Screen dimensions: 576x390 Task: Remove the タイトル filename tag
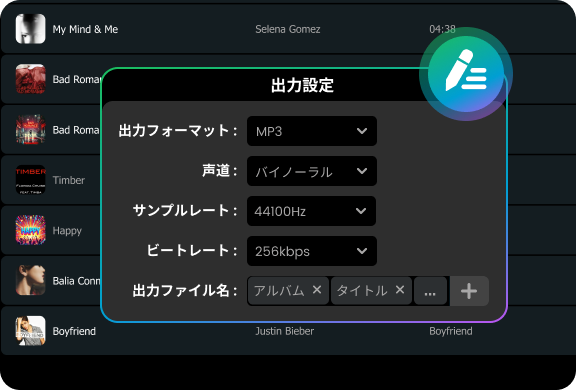400,290
